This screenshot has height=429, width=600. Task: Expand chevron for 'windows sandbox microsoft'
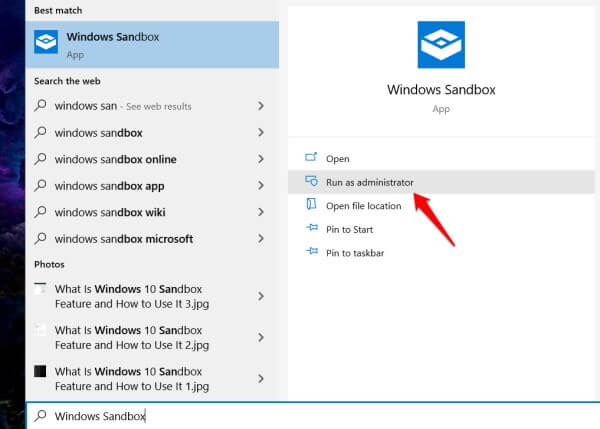click(261, 239)
